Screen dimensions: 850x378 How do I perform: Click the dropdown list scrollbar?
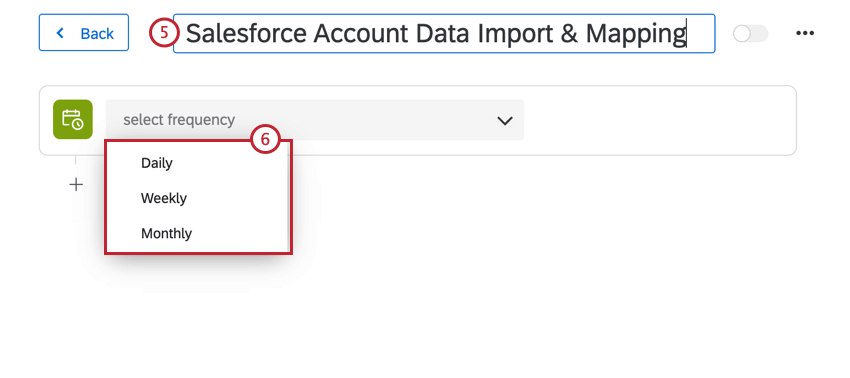(x=287, y=196)
